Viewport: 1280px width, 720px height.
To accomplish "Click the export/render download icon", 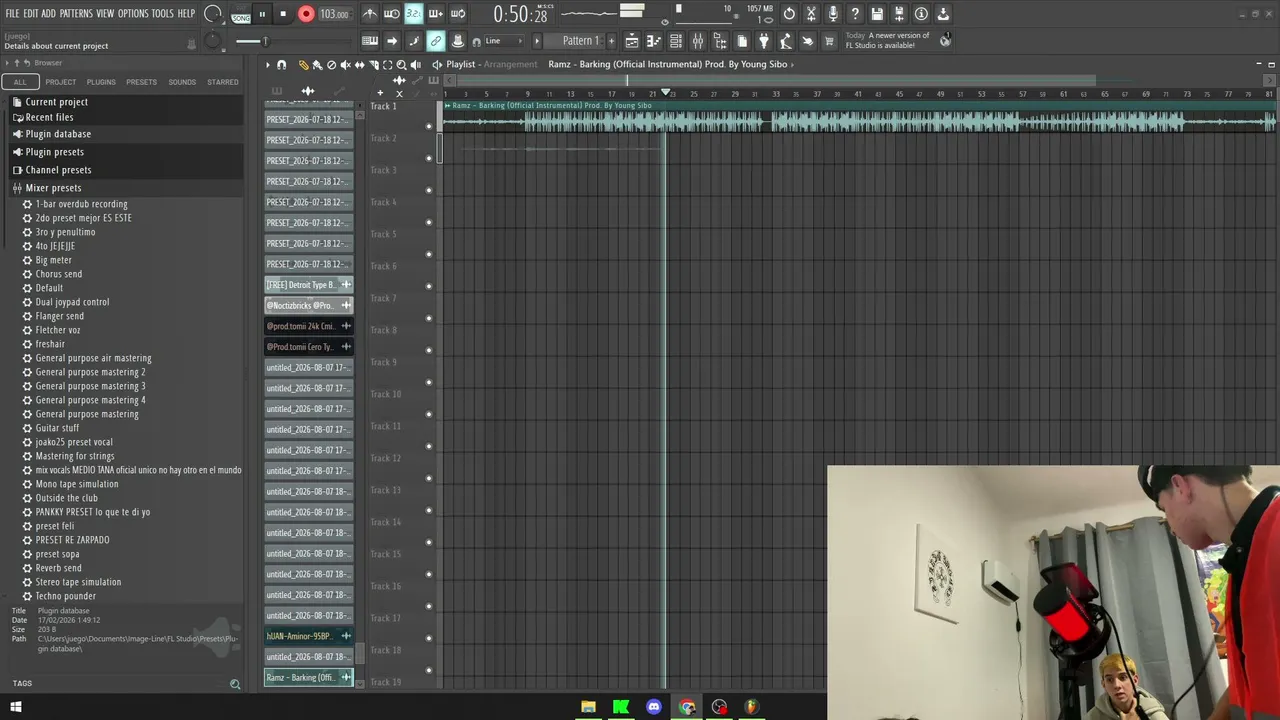I will pyautogui.click(x=943, y=14).
